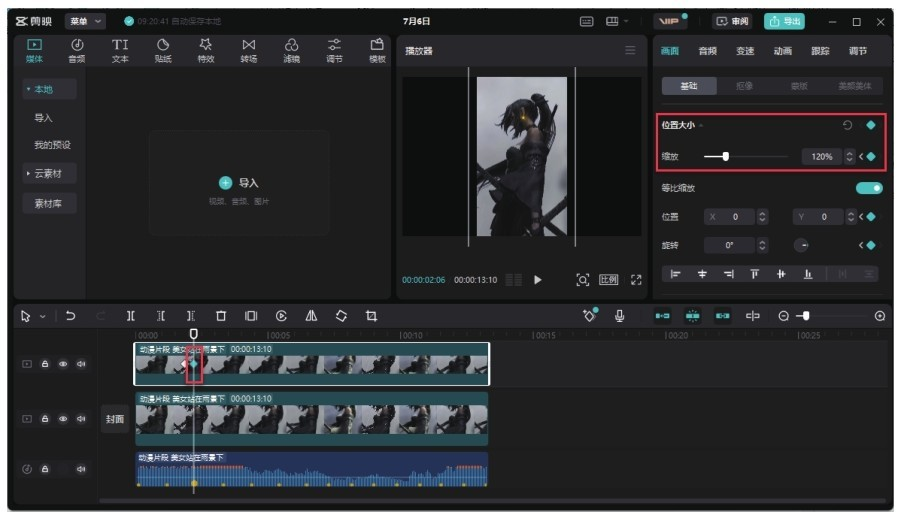The width and height of the screenshot is (901, 518).
Task: Open the layout switcher dropdown
Action: pyautogui.click(x=617, y=21)
